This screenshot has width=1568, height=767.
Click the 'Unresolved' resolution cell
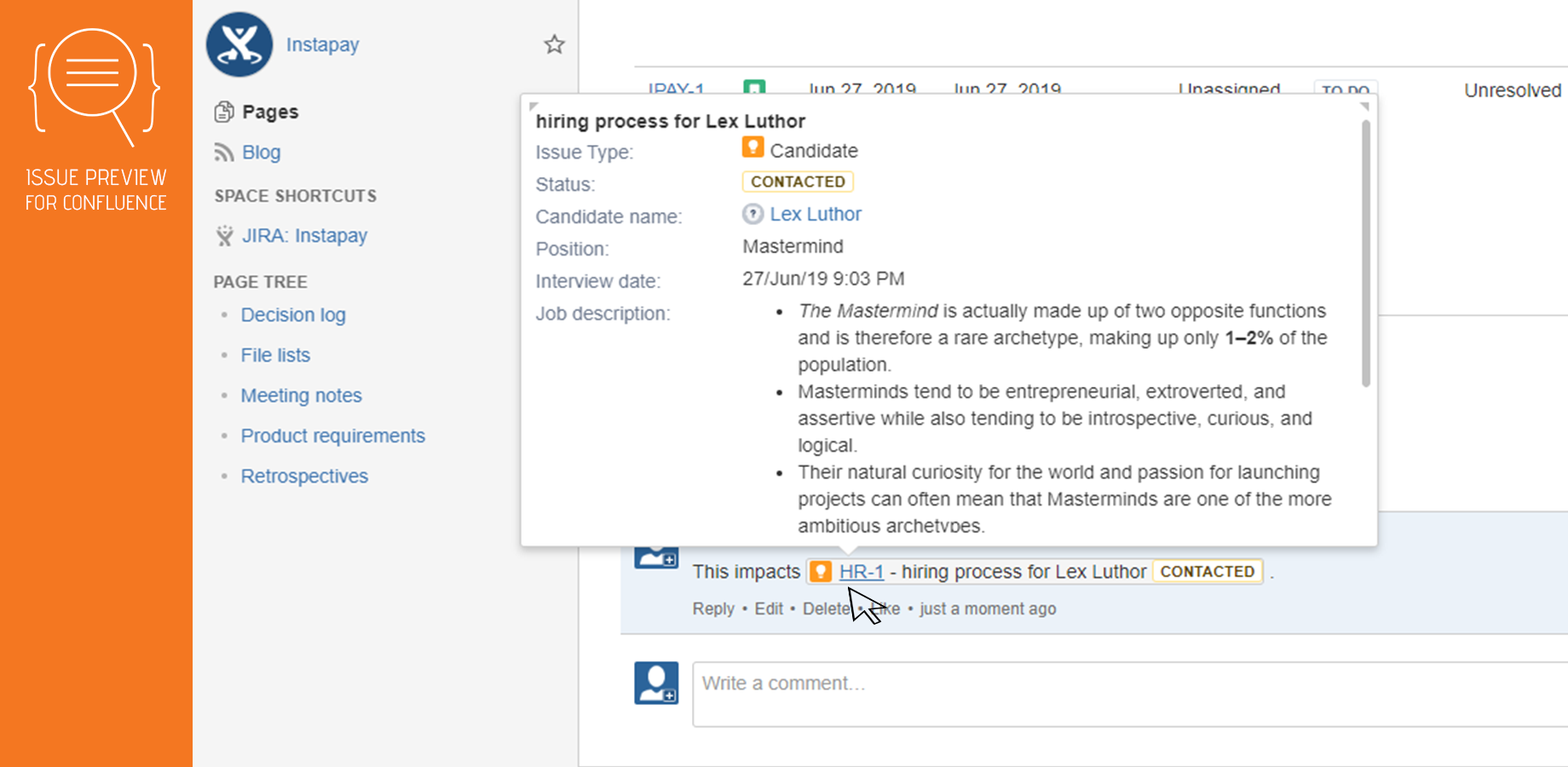1513,90
